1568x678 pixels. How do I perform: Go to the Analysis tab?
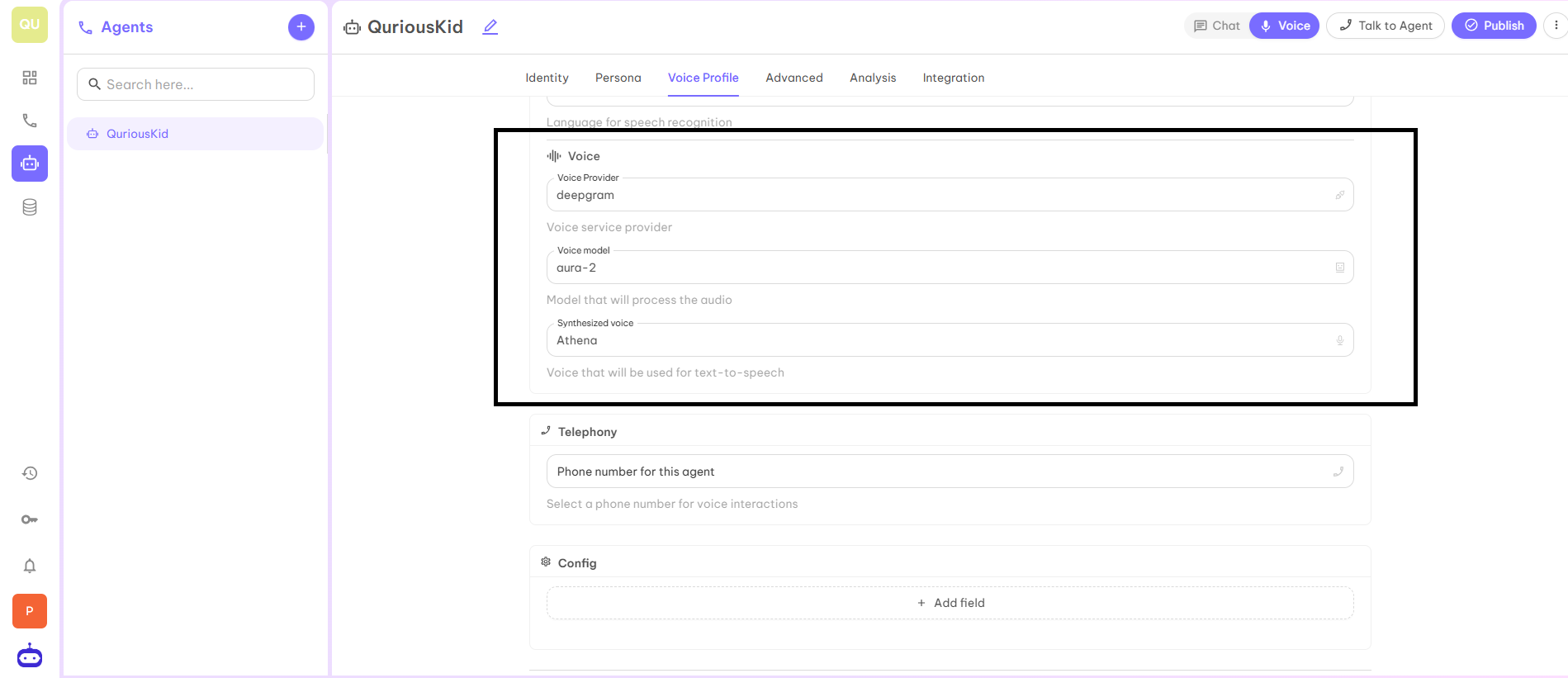(x=873, y=78)
